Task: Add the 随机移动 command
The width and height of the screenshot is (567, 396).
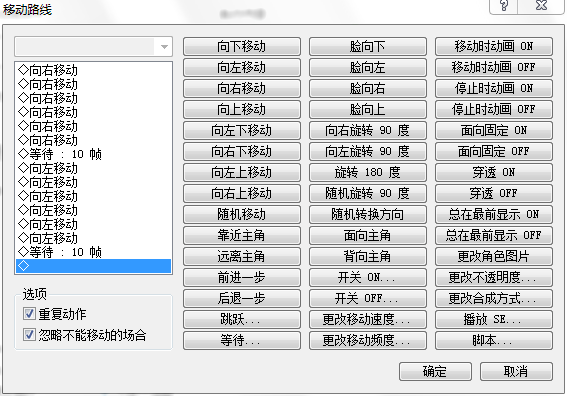Action: [242, 214]
